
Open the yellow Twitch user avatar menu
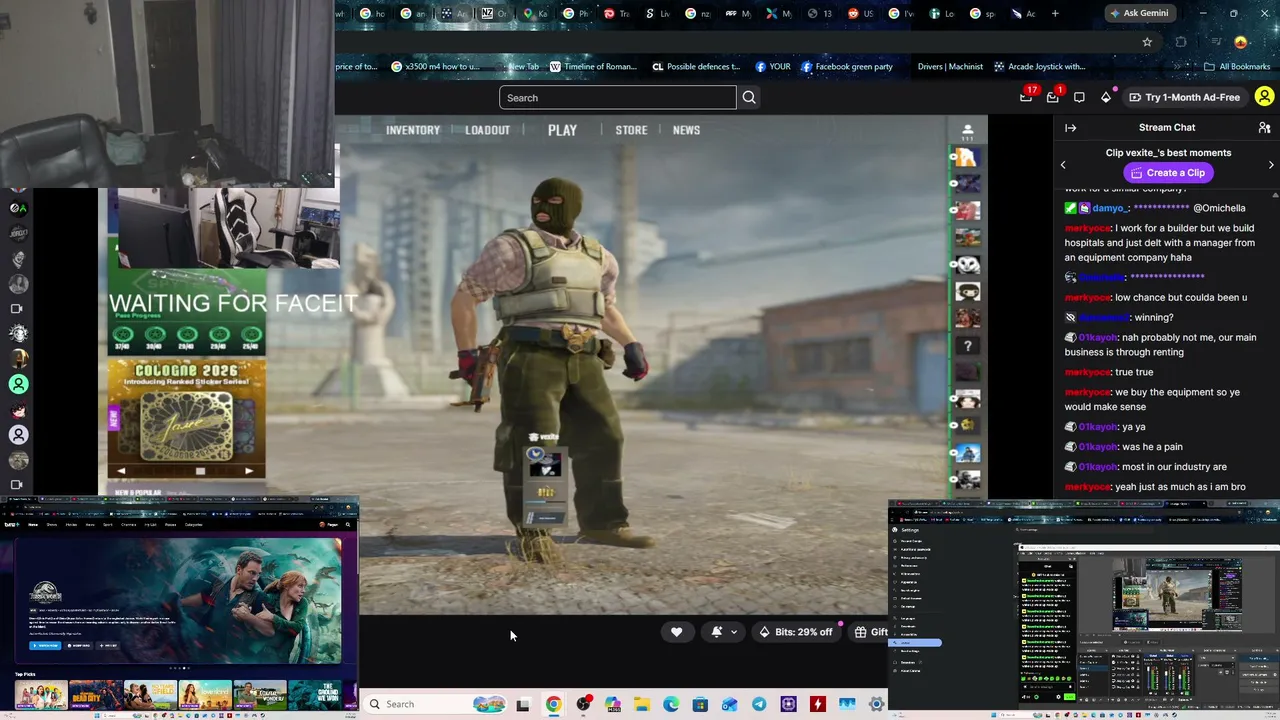coord(1264,97)
